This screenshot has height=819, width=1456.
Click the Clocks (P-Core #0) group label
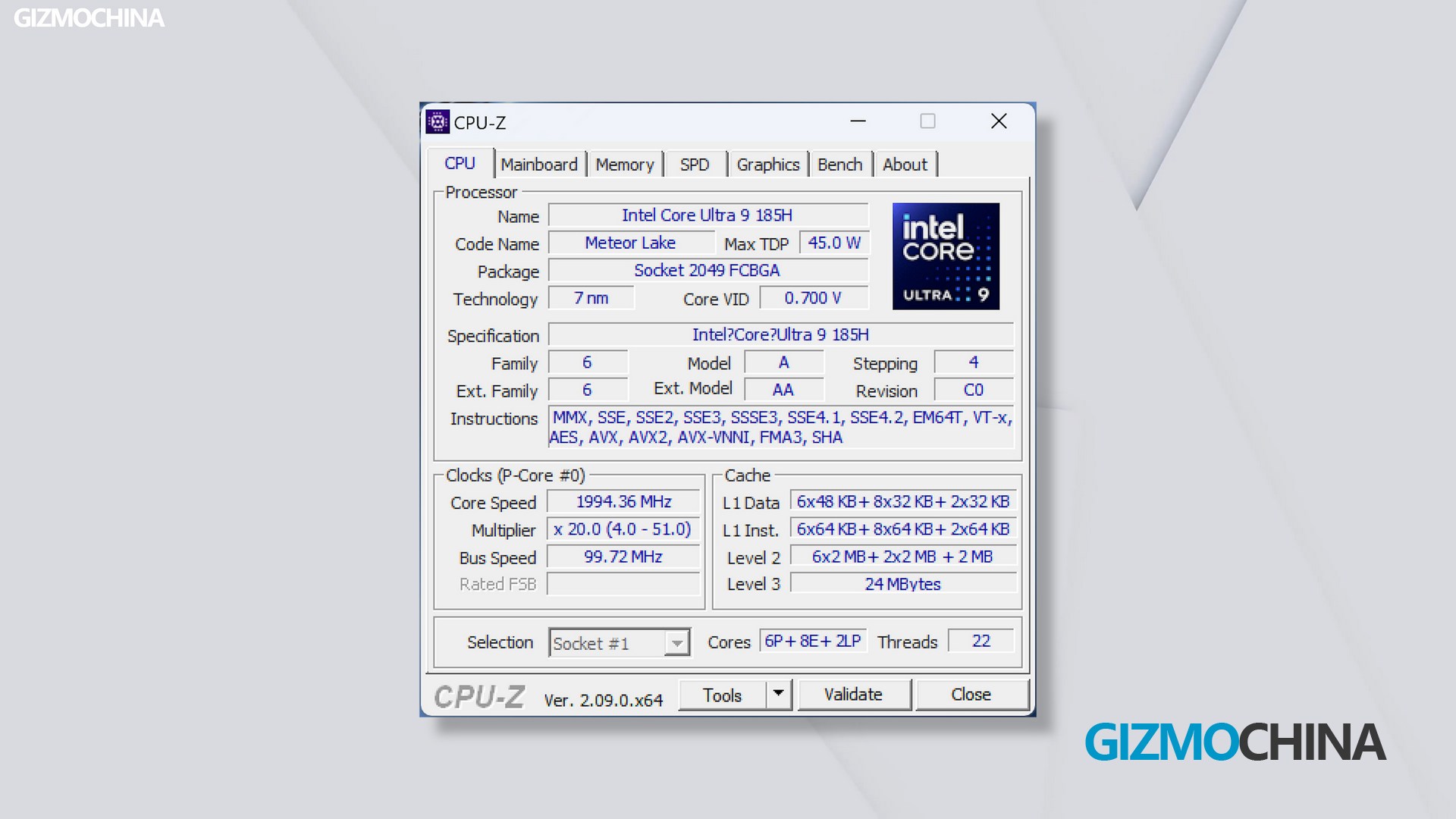pos(516,475)
